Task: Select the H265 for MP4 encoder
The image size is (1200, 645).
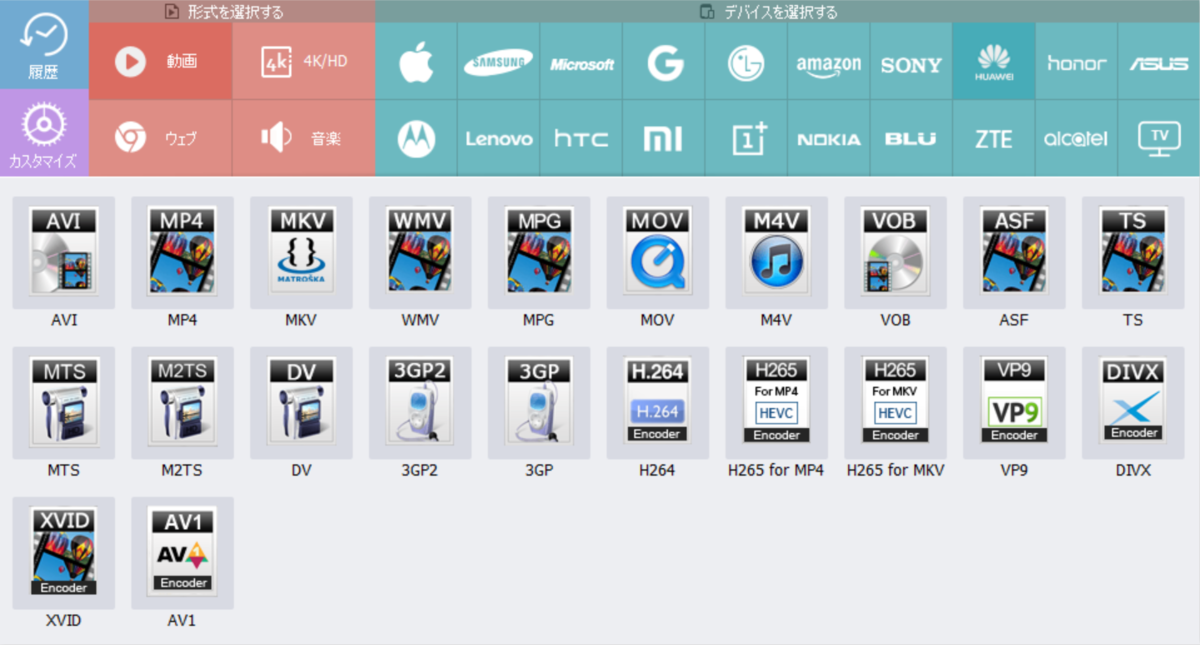Action: (777, 403)
